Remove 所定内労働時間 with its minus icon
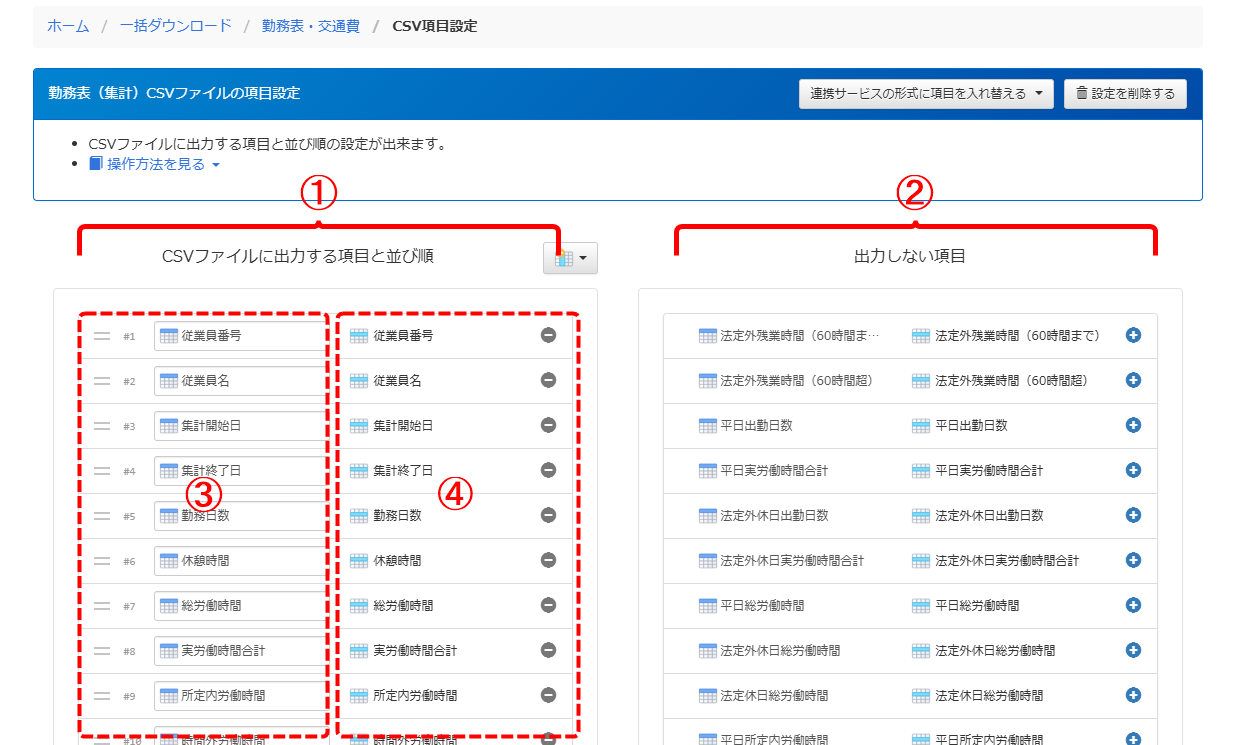Screen dimensions: 1242x745 click(548, 695)
